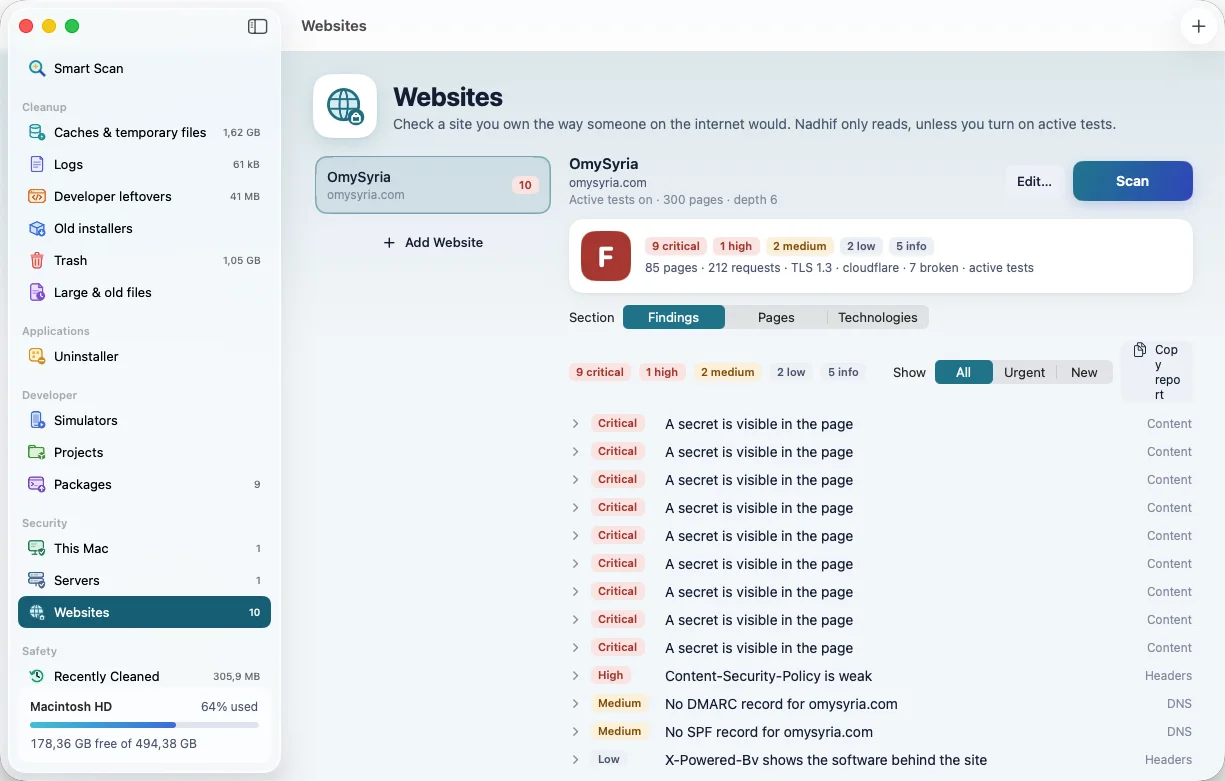
Task: Click the Uninstaller app icon
Action: pyautogui.click(x=37, y=356)
